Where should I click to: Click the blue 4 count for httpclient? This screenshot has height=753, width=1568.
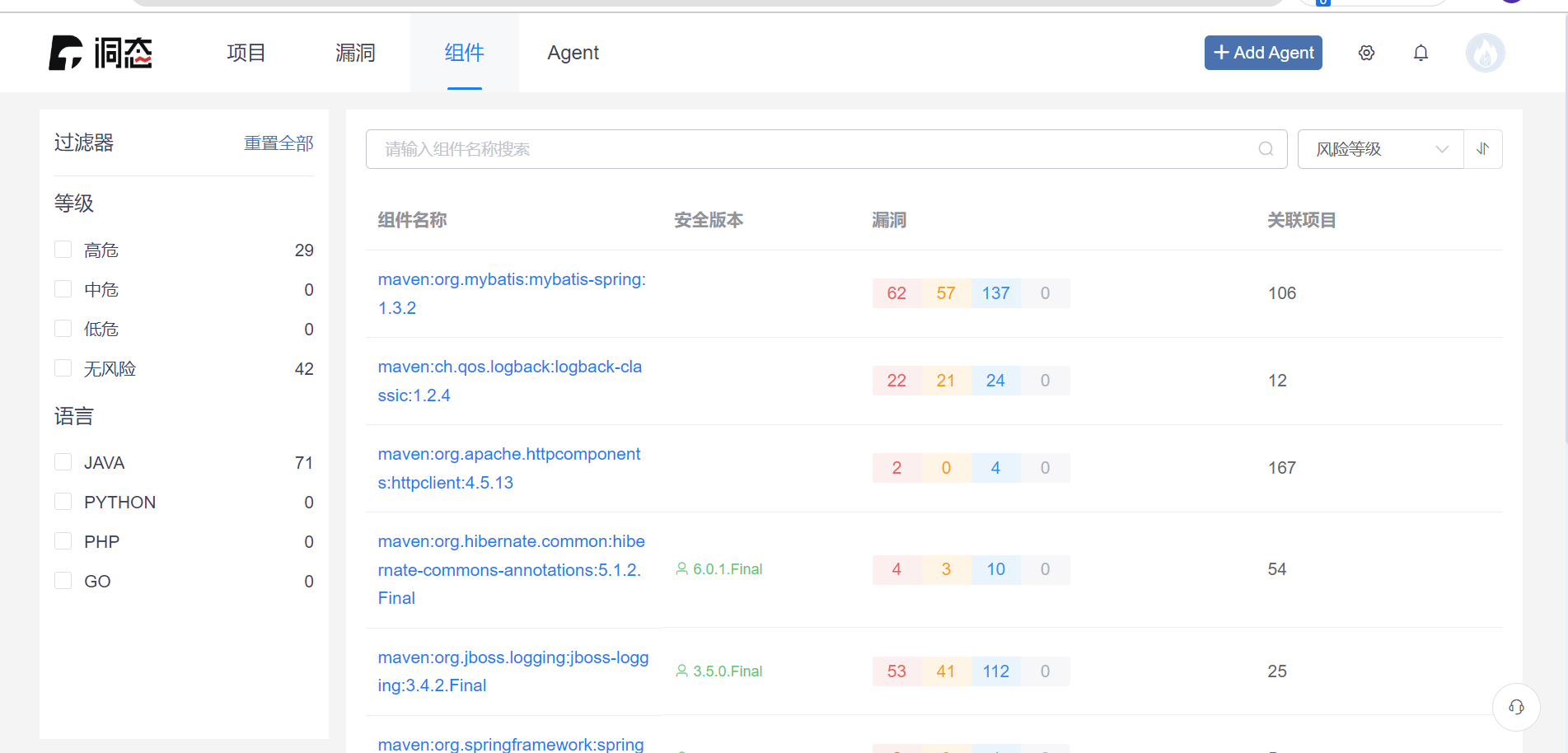pos(995,468)
